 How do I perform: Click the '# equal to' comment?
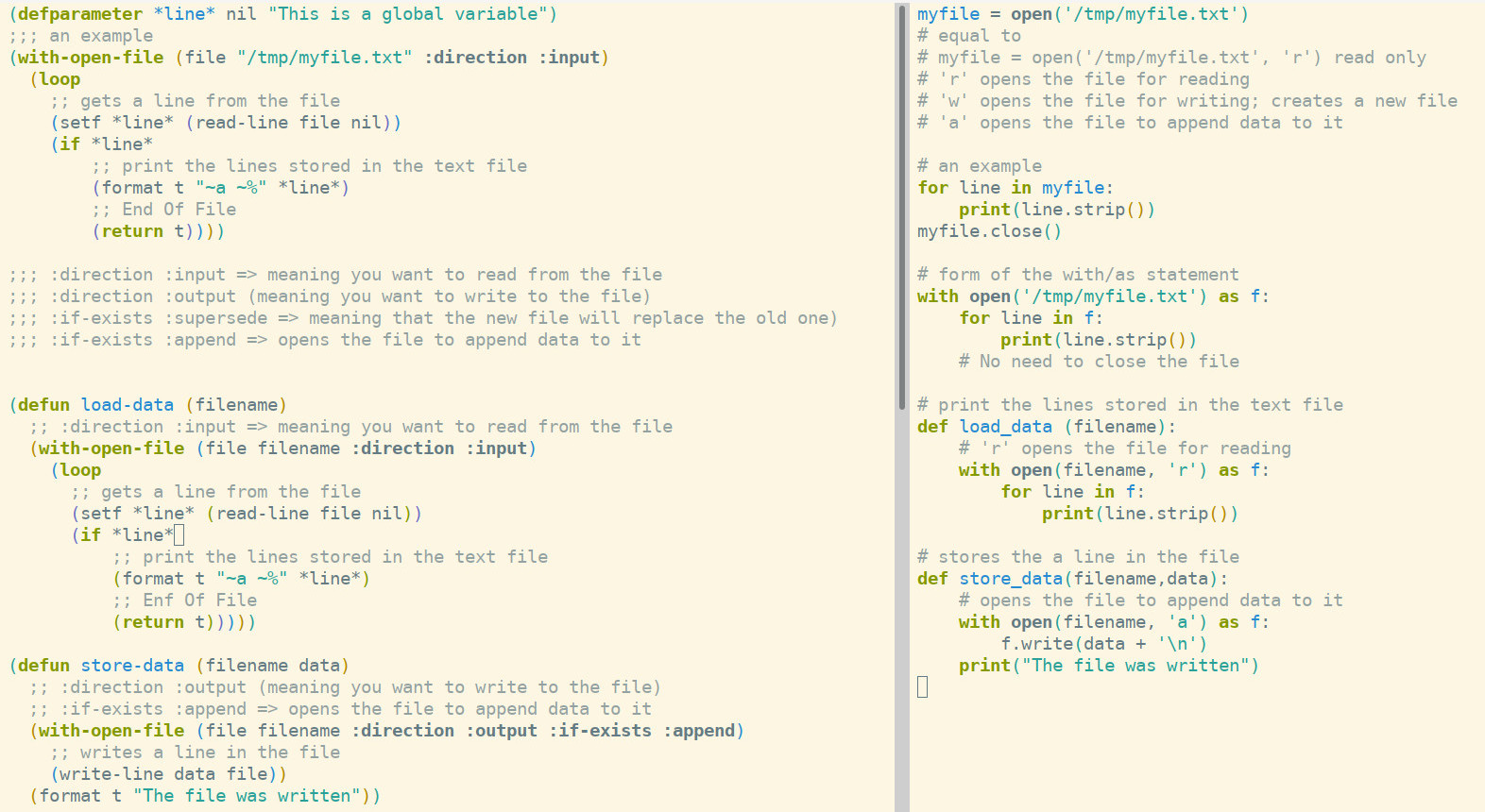[969, 36]
